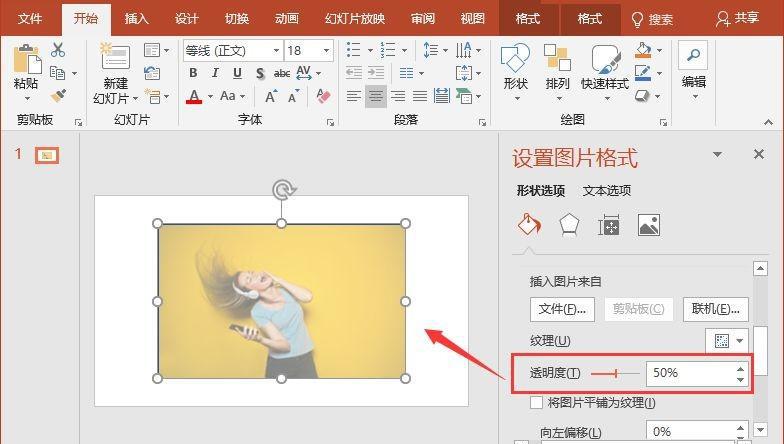Click the 文件(F)... button
The height and width of the screenshot is (444, 784).
pyautogui.click(x=562, y=309)
